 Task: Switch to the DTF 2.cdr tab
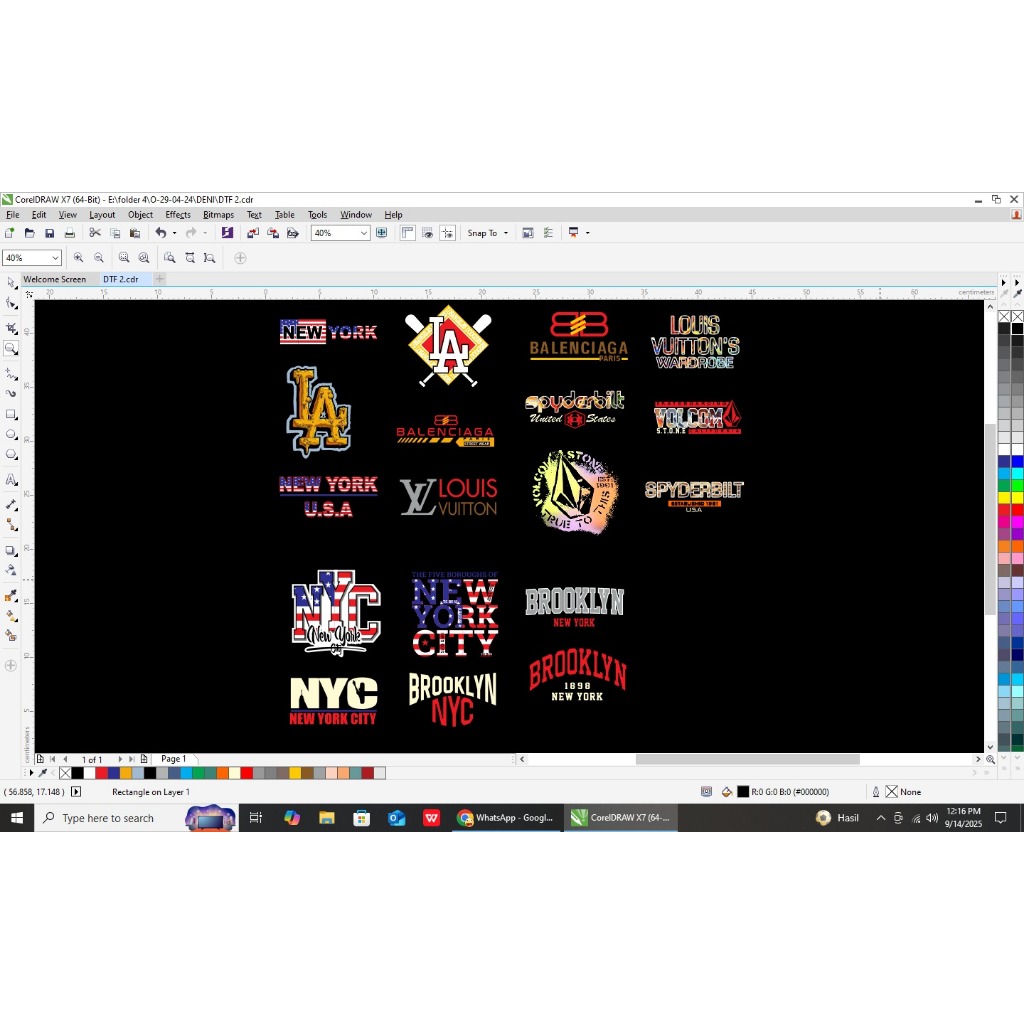point(121,279)
